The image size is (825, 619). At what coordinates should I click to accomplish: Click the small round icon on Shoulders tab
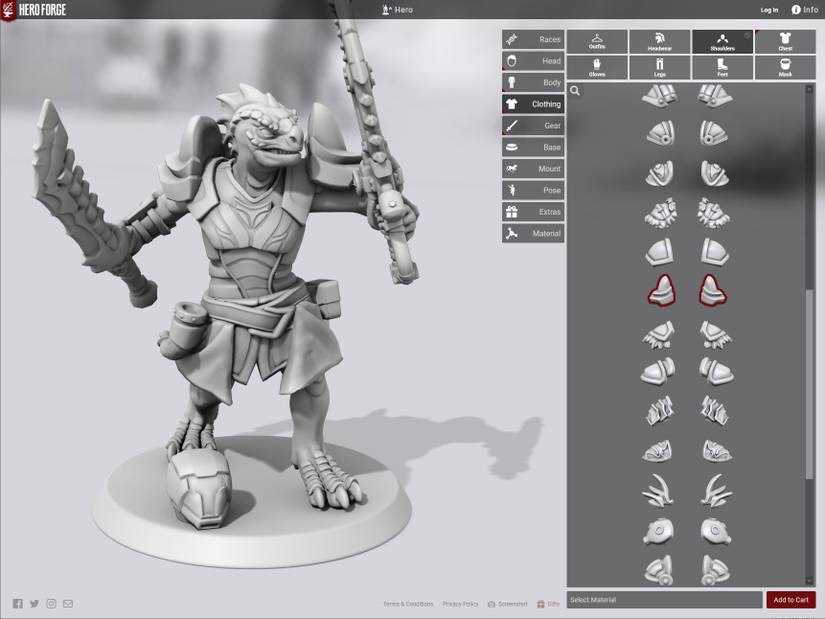(x=748, y=35)
